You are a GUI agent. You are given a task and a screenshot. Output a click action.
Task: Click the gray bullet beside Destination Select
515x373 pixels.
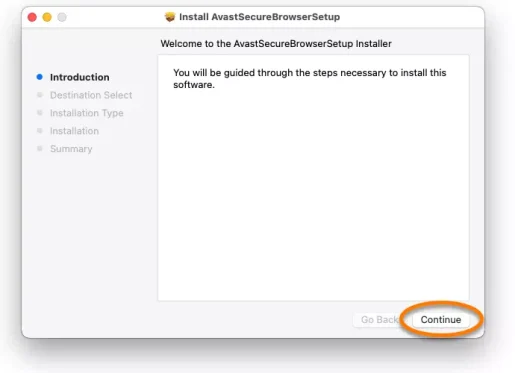pyautogui.click(x=40, y=95)
